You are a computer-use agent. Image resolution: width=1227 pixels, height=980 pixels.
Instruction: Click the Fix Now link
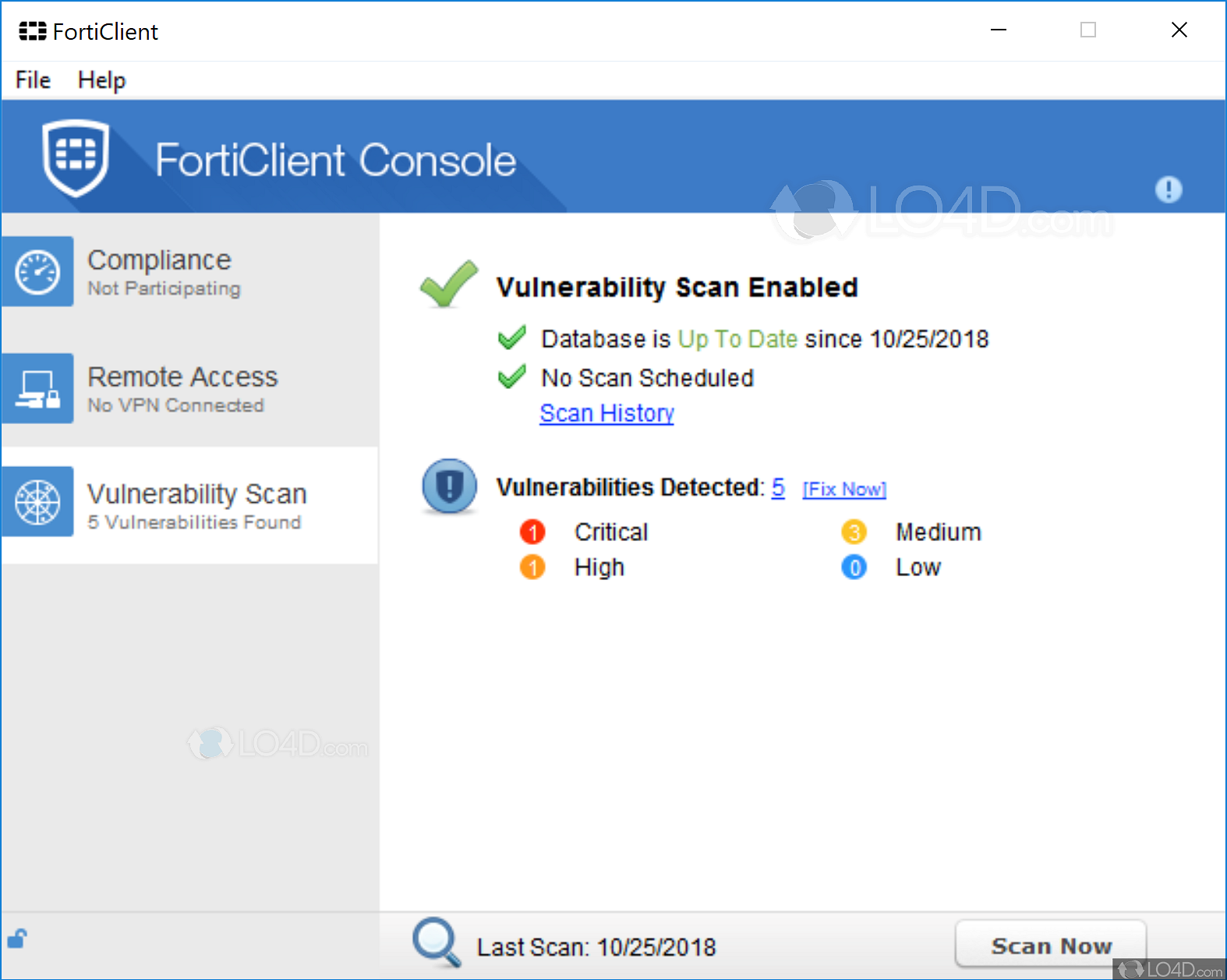pos(843,489)
